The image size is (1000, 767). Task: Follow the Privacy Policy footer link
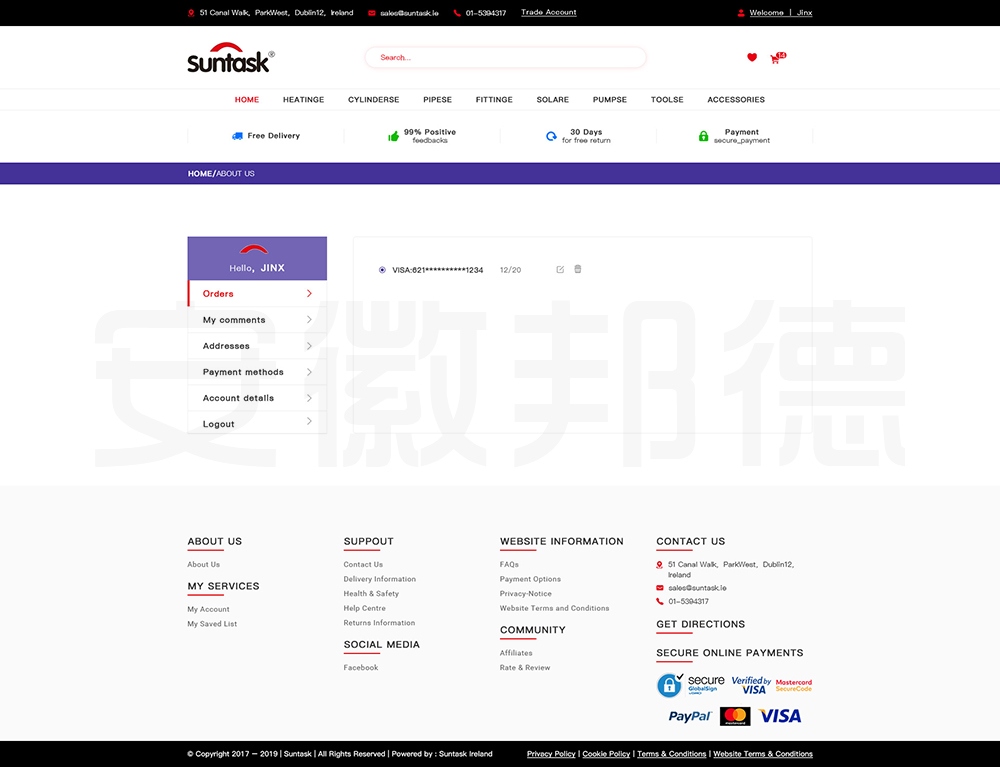tap(551, 754)
